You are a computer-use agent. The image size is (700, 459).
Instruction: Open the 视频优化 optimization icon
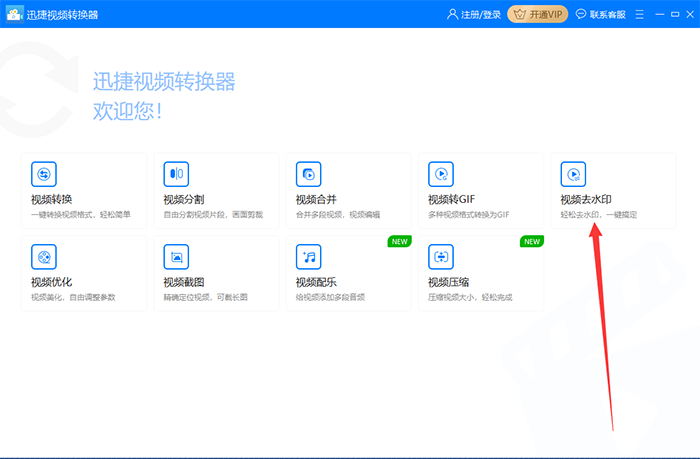[44, 257]
